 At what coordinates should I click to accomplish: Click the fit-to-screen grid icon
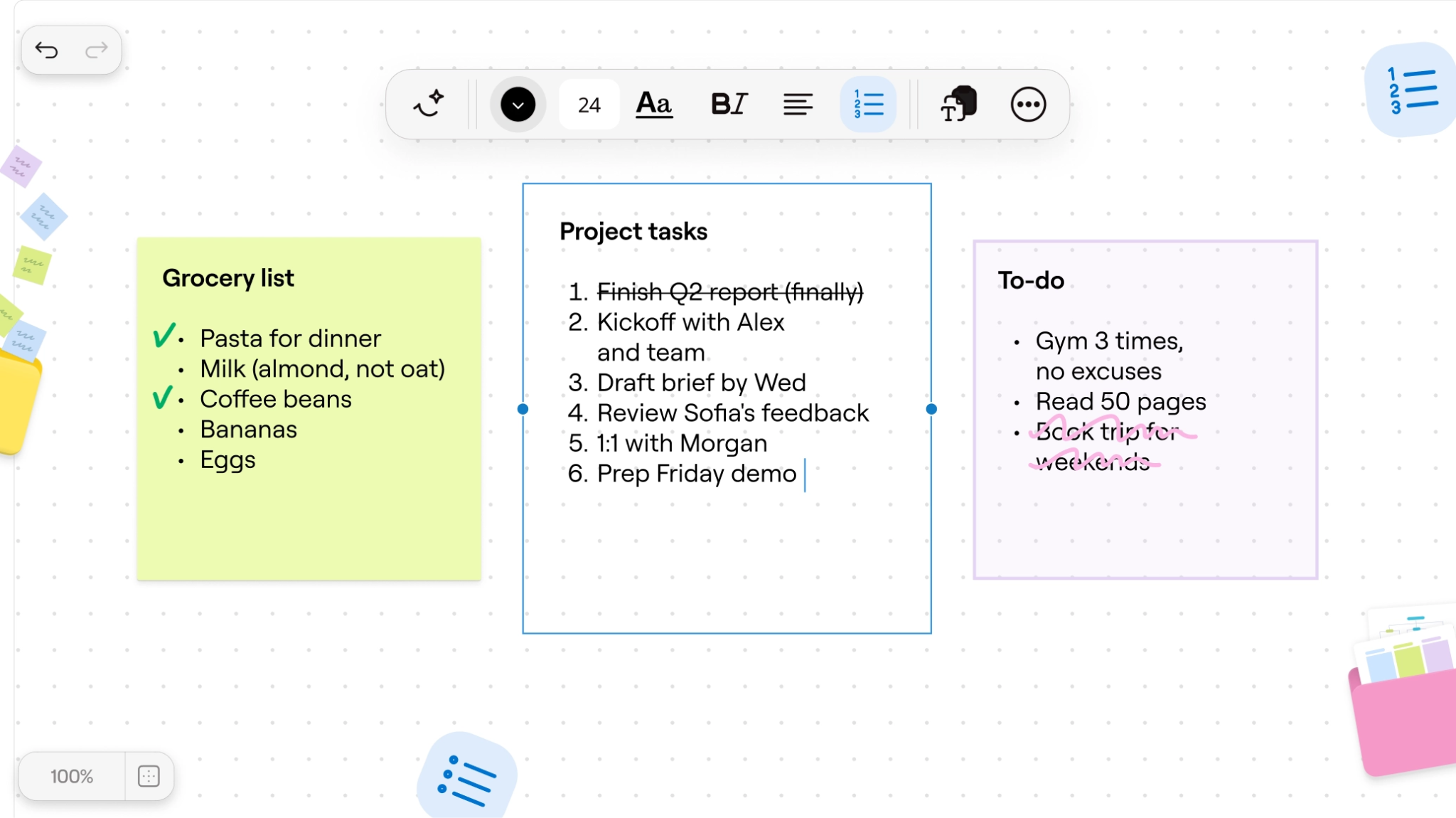[x=149, y=776]
